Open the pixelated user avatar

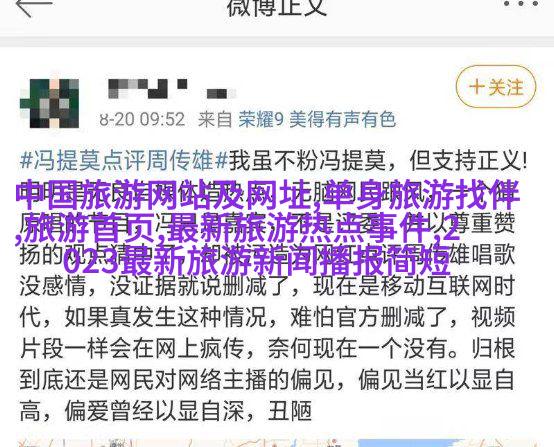coord(50,103)
